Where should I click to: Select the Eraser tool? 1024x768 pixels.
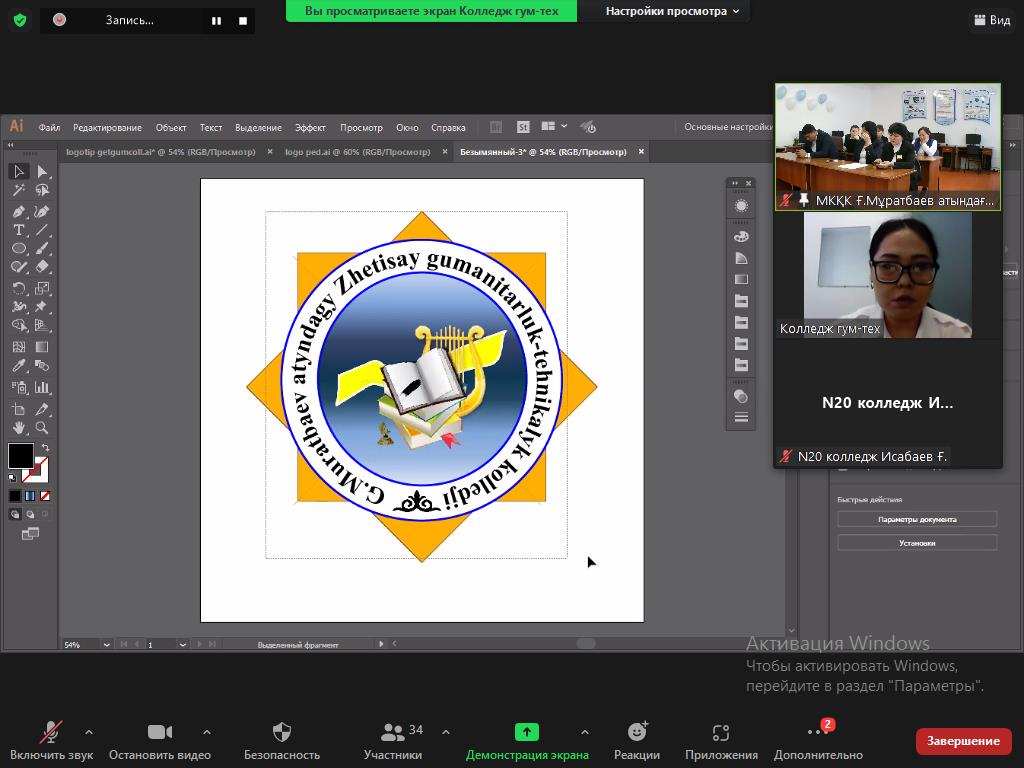coord(42,266)
